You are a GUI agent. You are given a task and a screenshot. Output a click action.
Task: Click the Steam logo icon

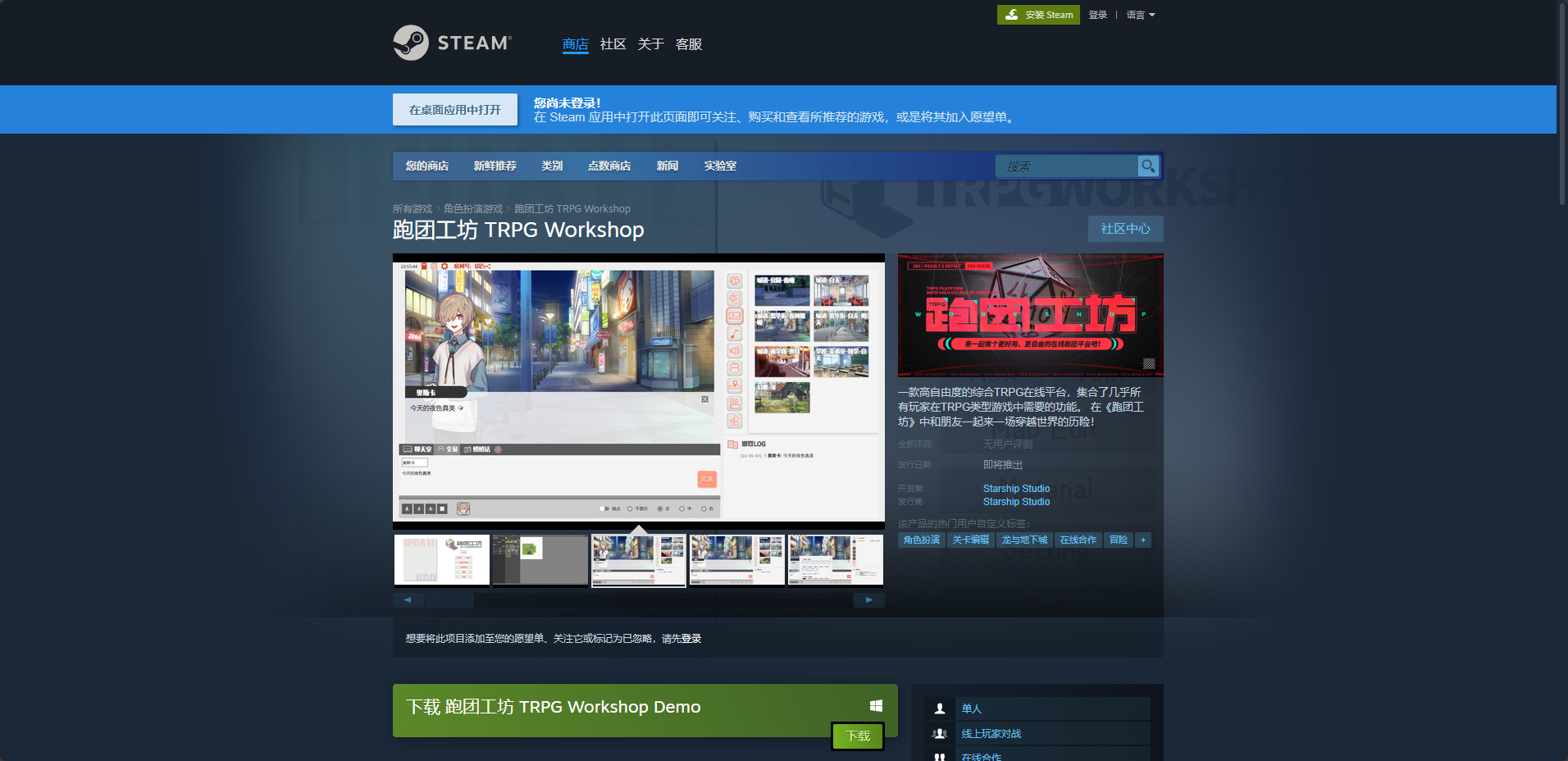tap(411, 43)
